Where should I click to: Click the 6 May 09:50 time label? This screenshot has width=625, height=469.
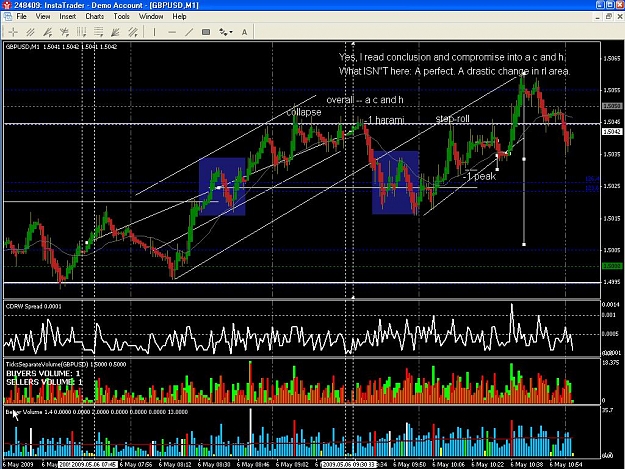coord(409,465)
